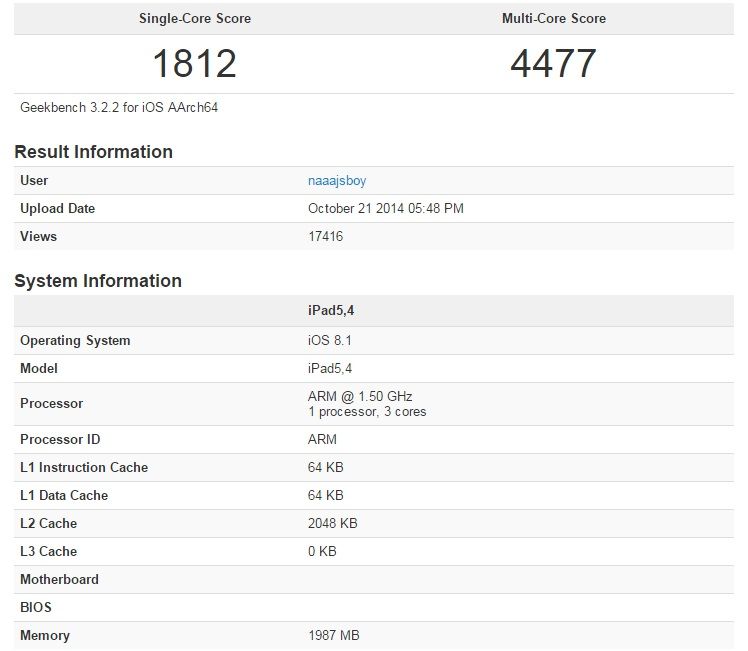Click the Motherboard row label
This screenshot has width=748, height=651.
point(59,580)
